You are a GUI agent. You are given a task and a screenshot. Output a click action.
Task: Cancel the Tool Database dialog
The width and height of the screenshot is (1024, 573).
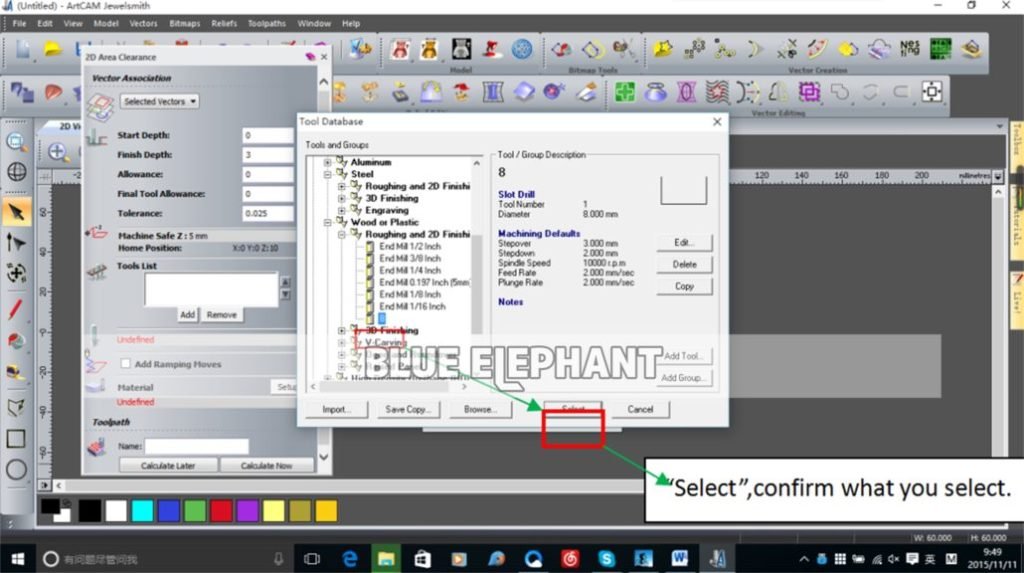(640, 410)
